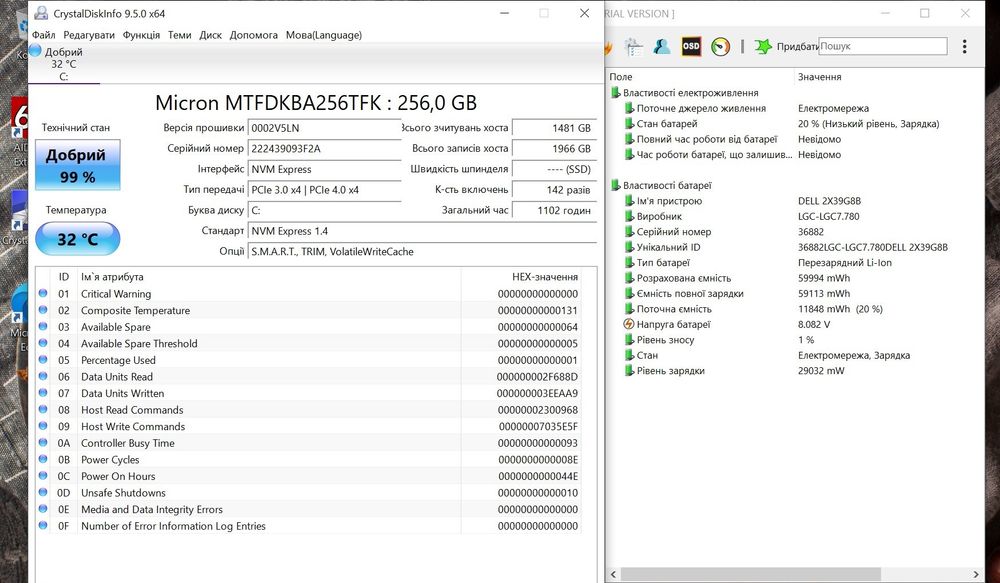Image resolution: width=1000 pixels, height=583 pixels.
Task: Click the Властивості електроживлення group icon
Action: click(615, 92)
